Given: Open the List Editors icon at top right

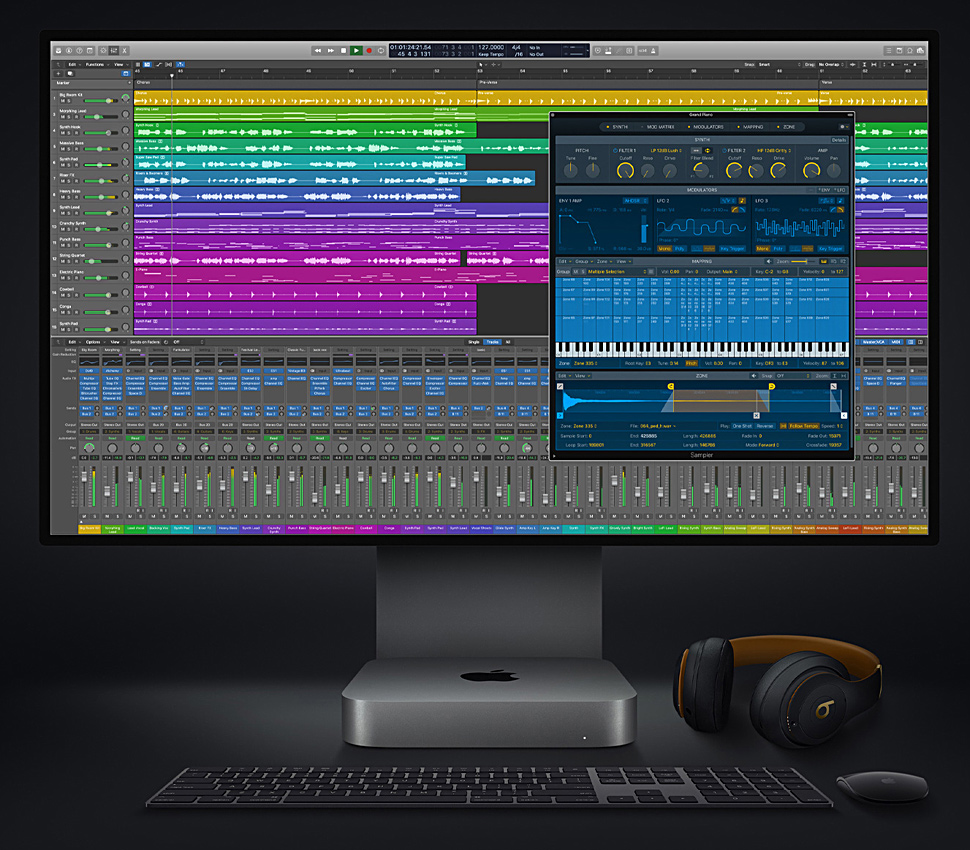Looking at the screenshot, I should pos(889,51).
